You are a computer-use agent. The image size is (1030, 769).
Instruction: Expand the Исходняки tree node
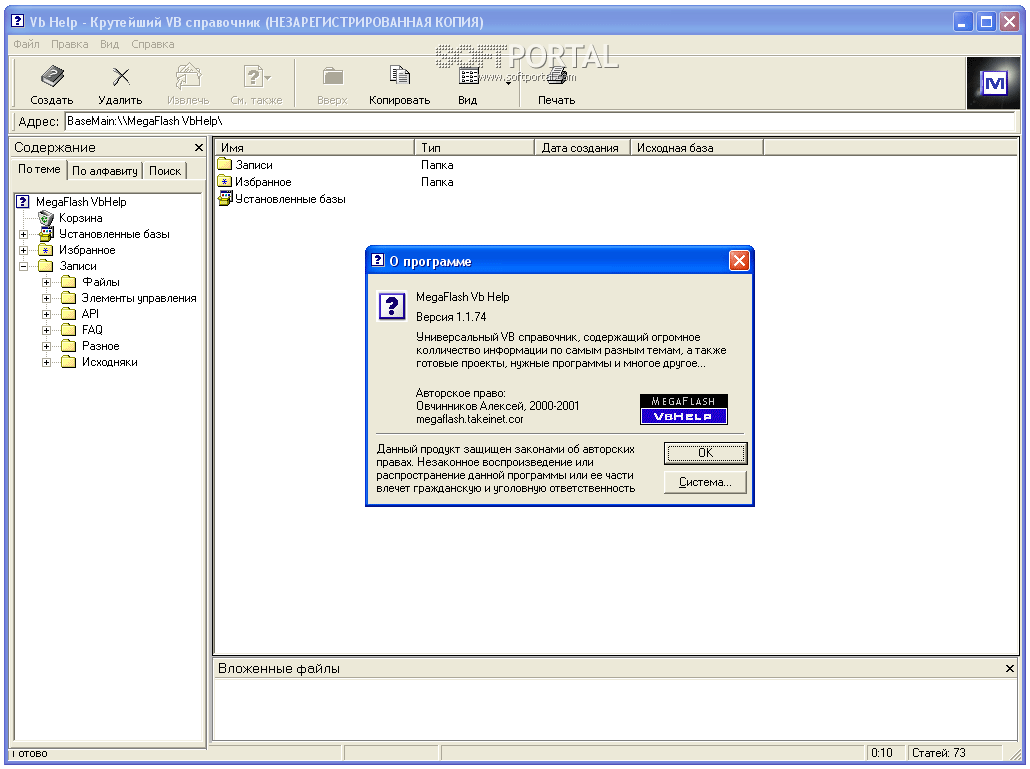(x=47, y=363)
